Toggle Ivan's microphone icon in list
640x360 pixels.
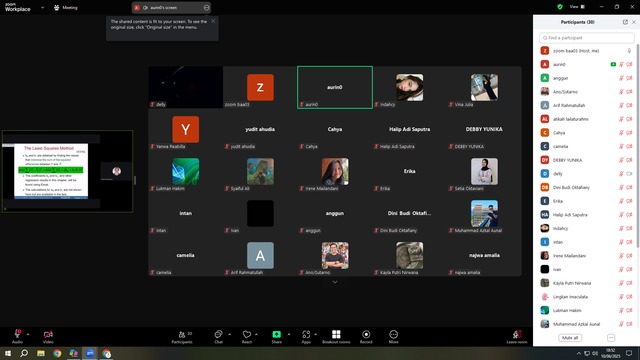click(621, 269)
